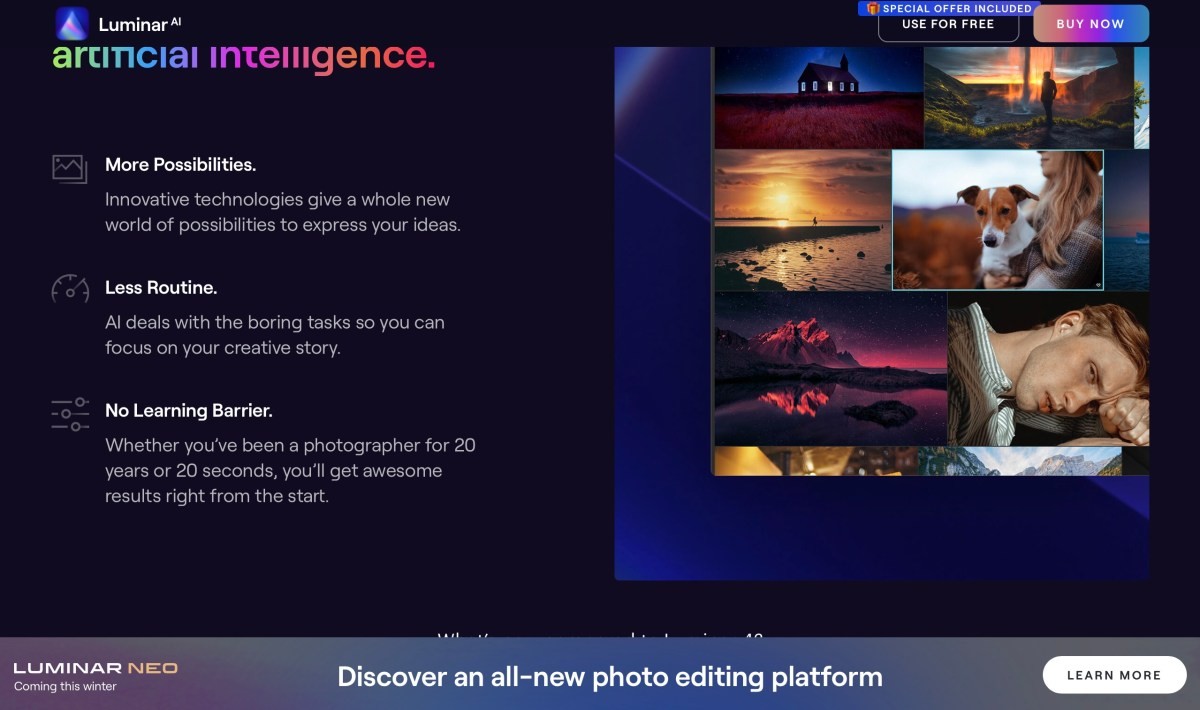The height and width of the screenshot is (710, 1200).
Task: Click the More Possibilities heading
Action: 180,164
